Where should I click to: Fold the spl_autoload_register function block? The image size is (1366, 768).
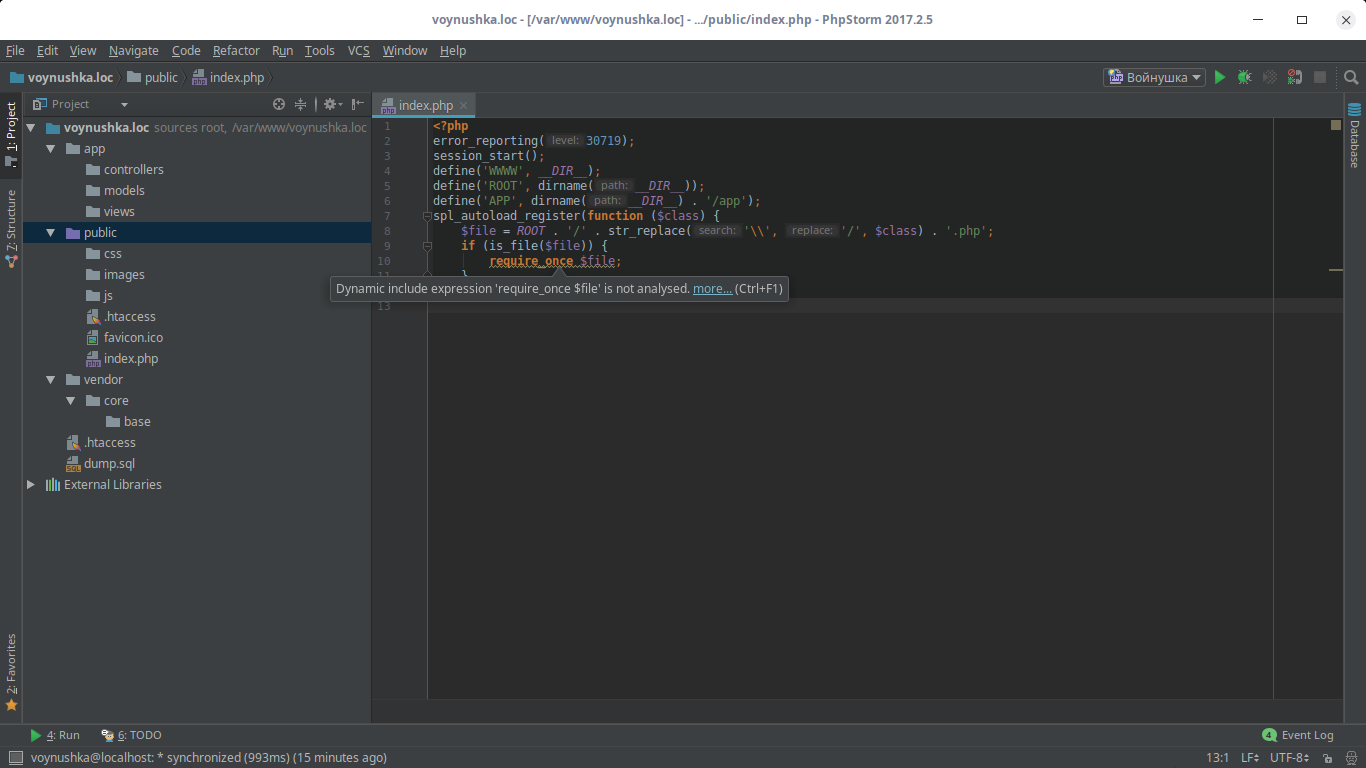click(427, 216)
